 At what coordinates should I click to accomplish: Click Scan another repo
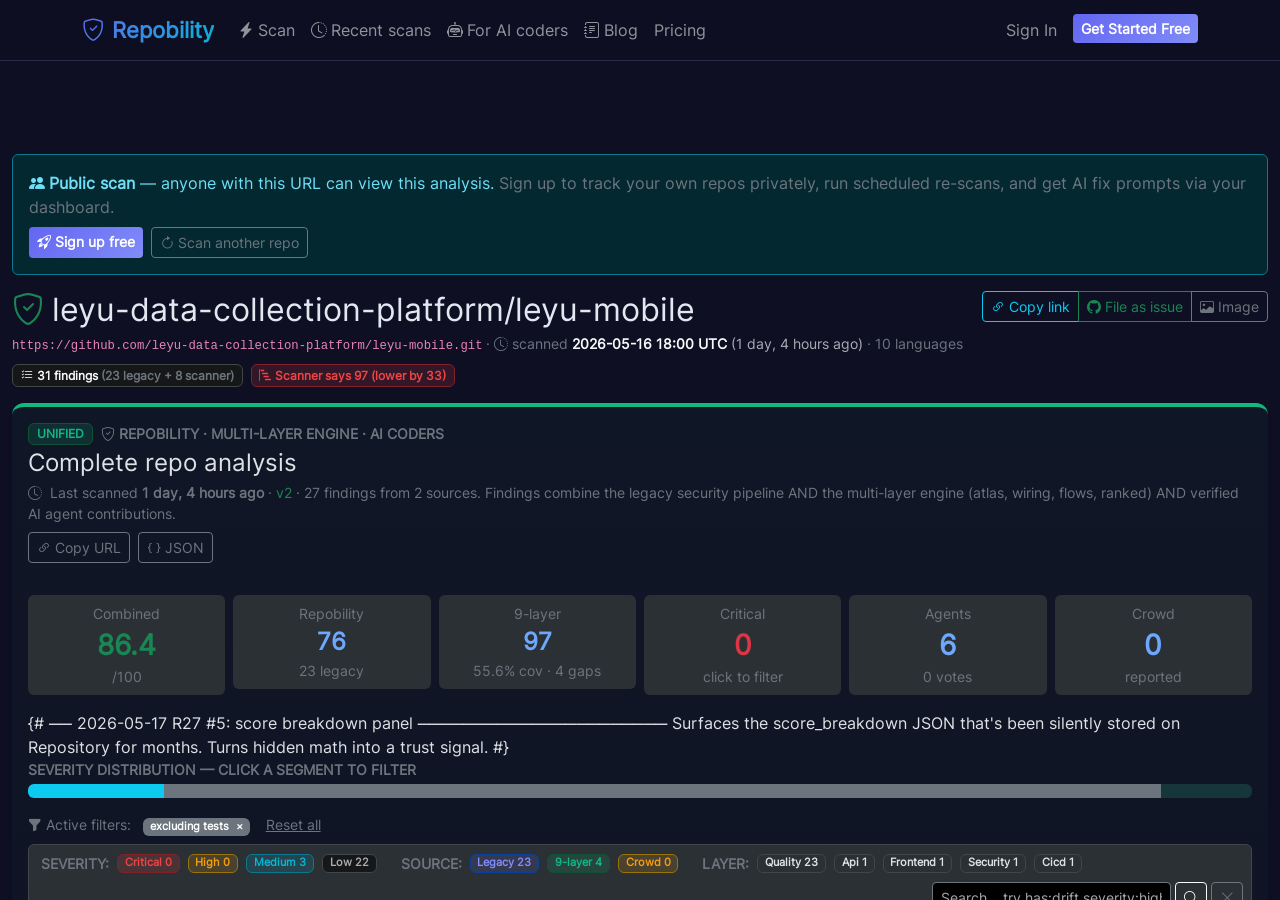[x=229, y=242]
